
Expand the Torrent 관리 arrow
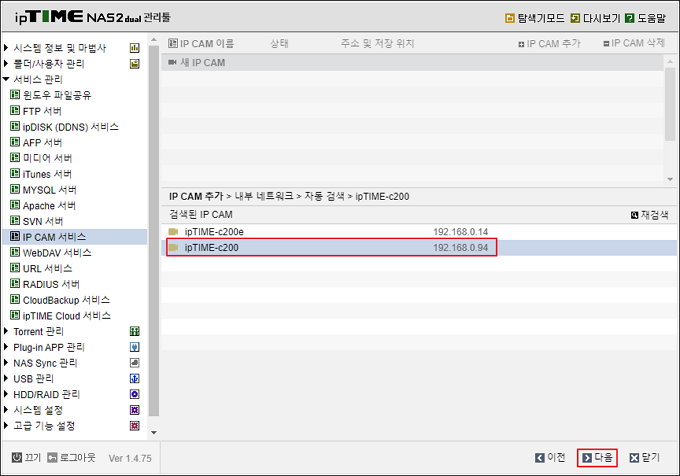[6, 331]
